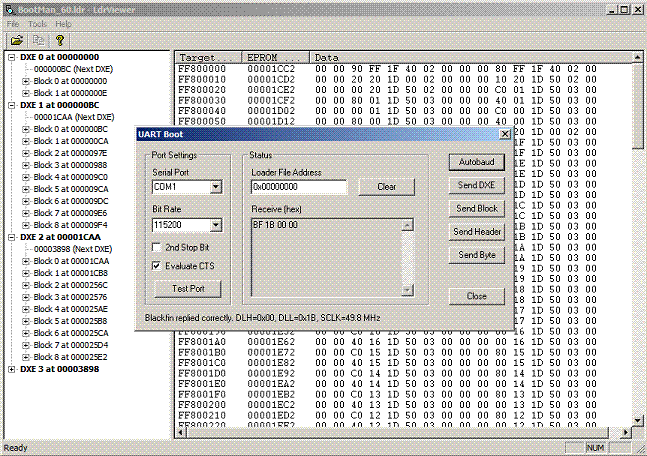The height and width of the screenshot is (456, 647).
Task: Uncheck the Evaluate CTS checkbox
Action: [156, 266]
